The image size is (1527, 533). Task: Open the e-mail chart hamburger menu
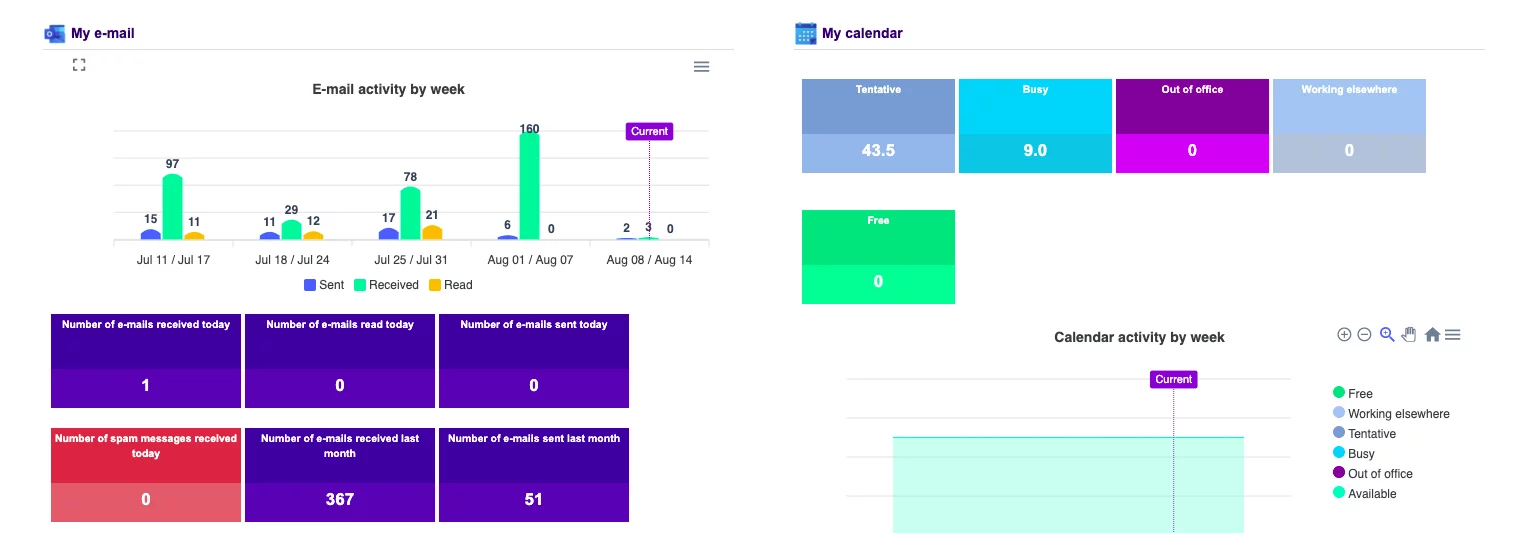click(x=701, y=66)
